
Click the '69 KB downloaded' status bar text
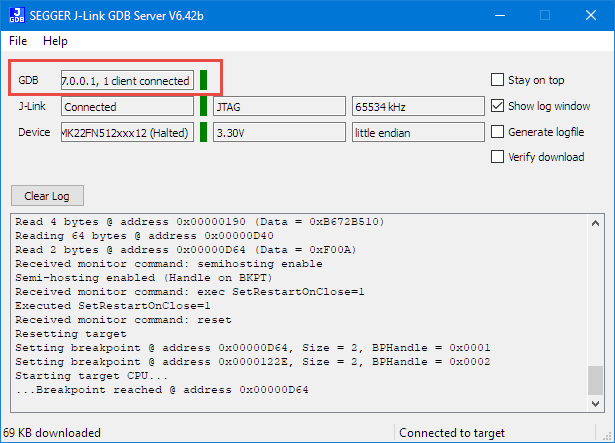click(x=52, y=433)
